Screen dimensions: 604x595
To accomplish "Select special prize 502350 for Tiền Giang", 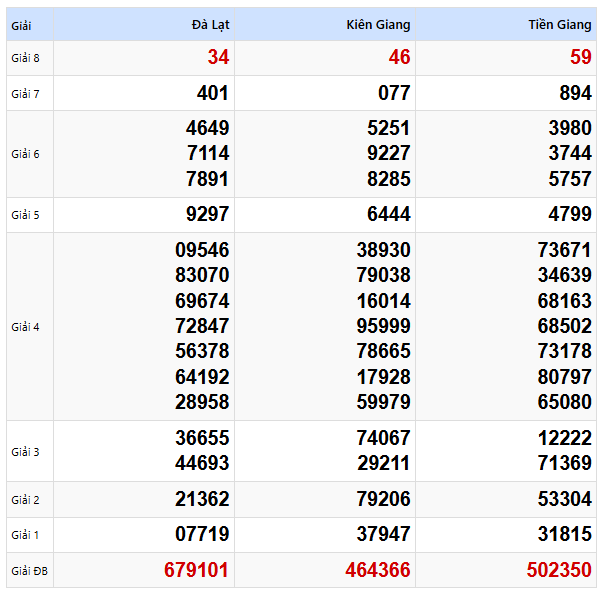I will coord(559,570).
